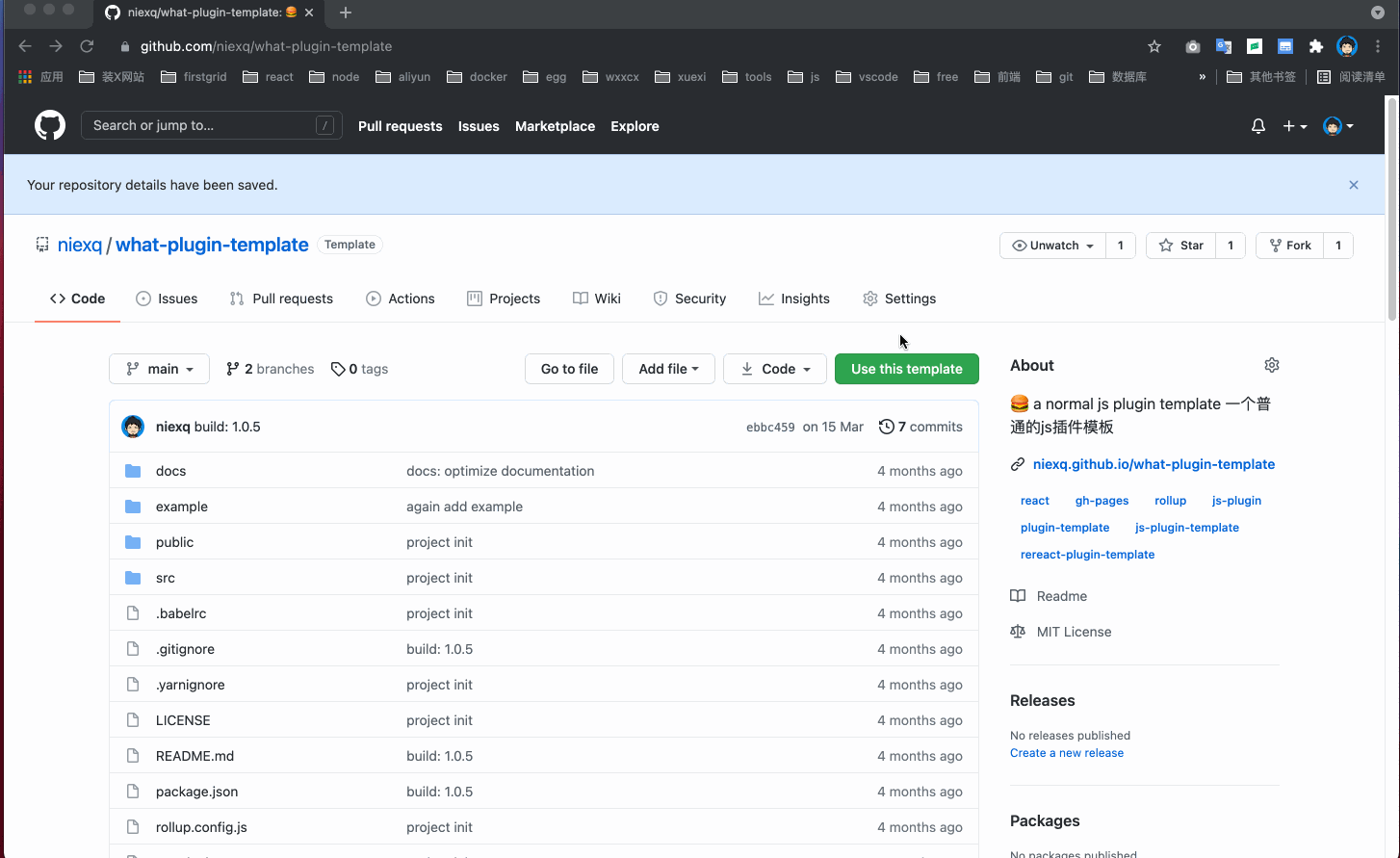Click the .babelrc file icon

pos(133,613)
